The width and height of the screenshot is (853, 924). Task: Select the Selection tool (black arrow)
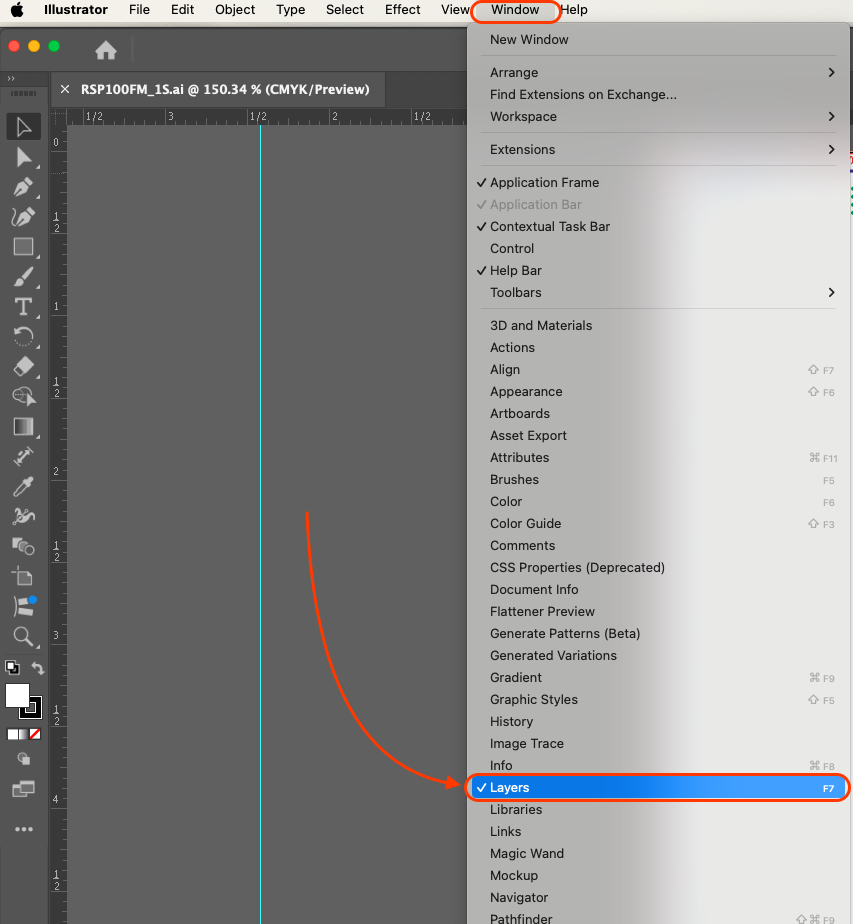(x=24, y=127)
